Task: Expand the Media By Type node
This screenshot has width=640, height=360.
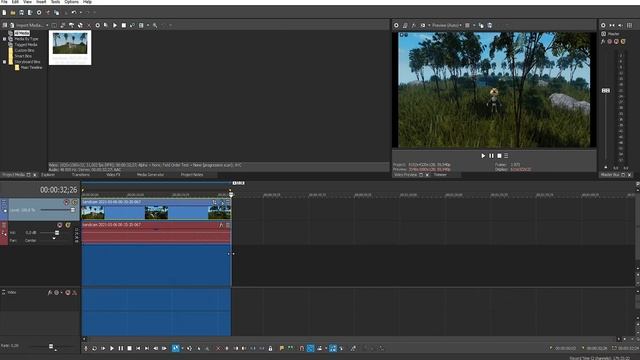Action: point(4,39)
